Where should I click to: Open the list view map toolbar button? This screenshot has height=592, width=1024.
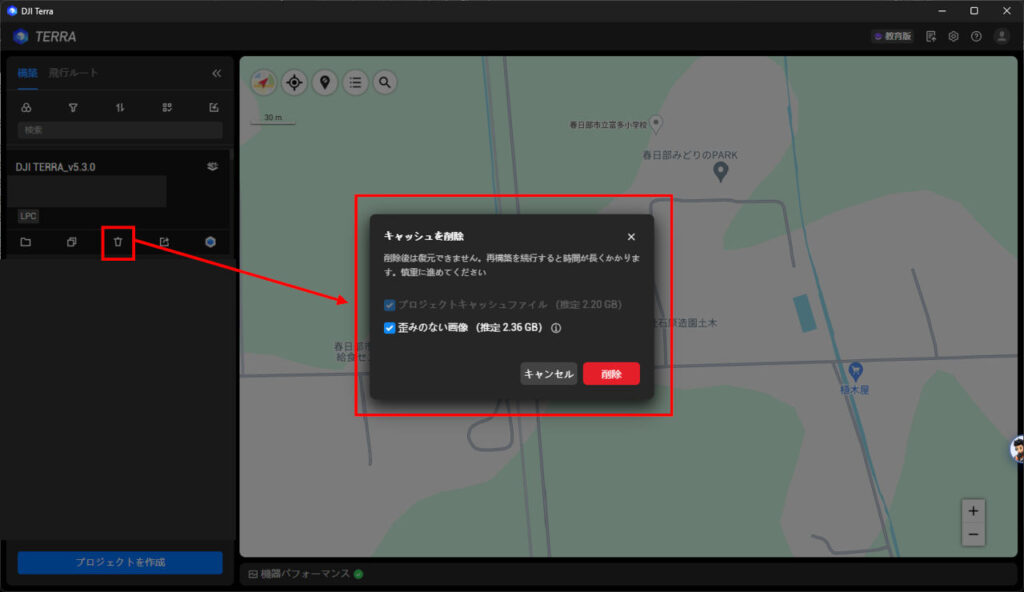point(355,82)
